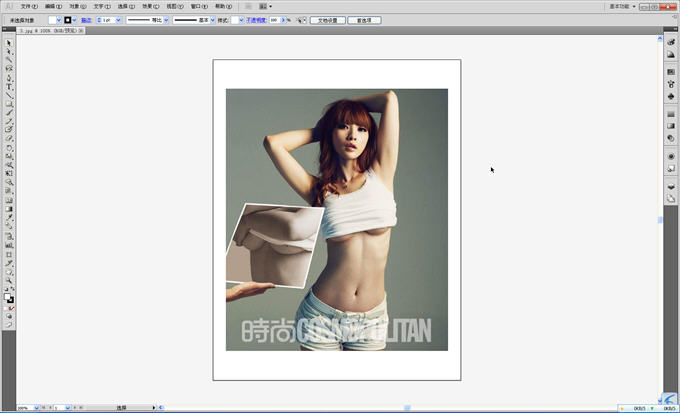Click the 文档设置 button
The height and width of the screenshot is (413, 680).
click(326, 20)
